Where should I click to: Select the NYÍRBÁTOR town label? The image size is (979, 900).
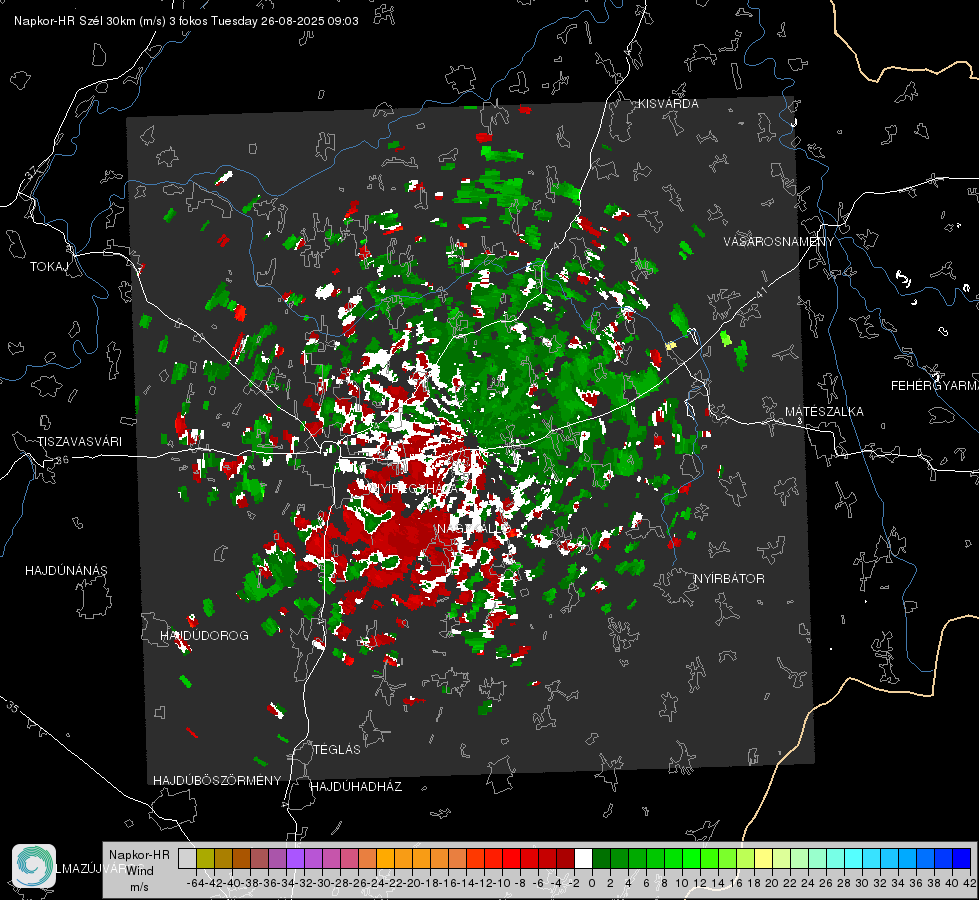point(729,579)
